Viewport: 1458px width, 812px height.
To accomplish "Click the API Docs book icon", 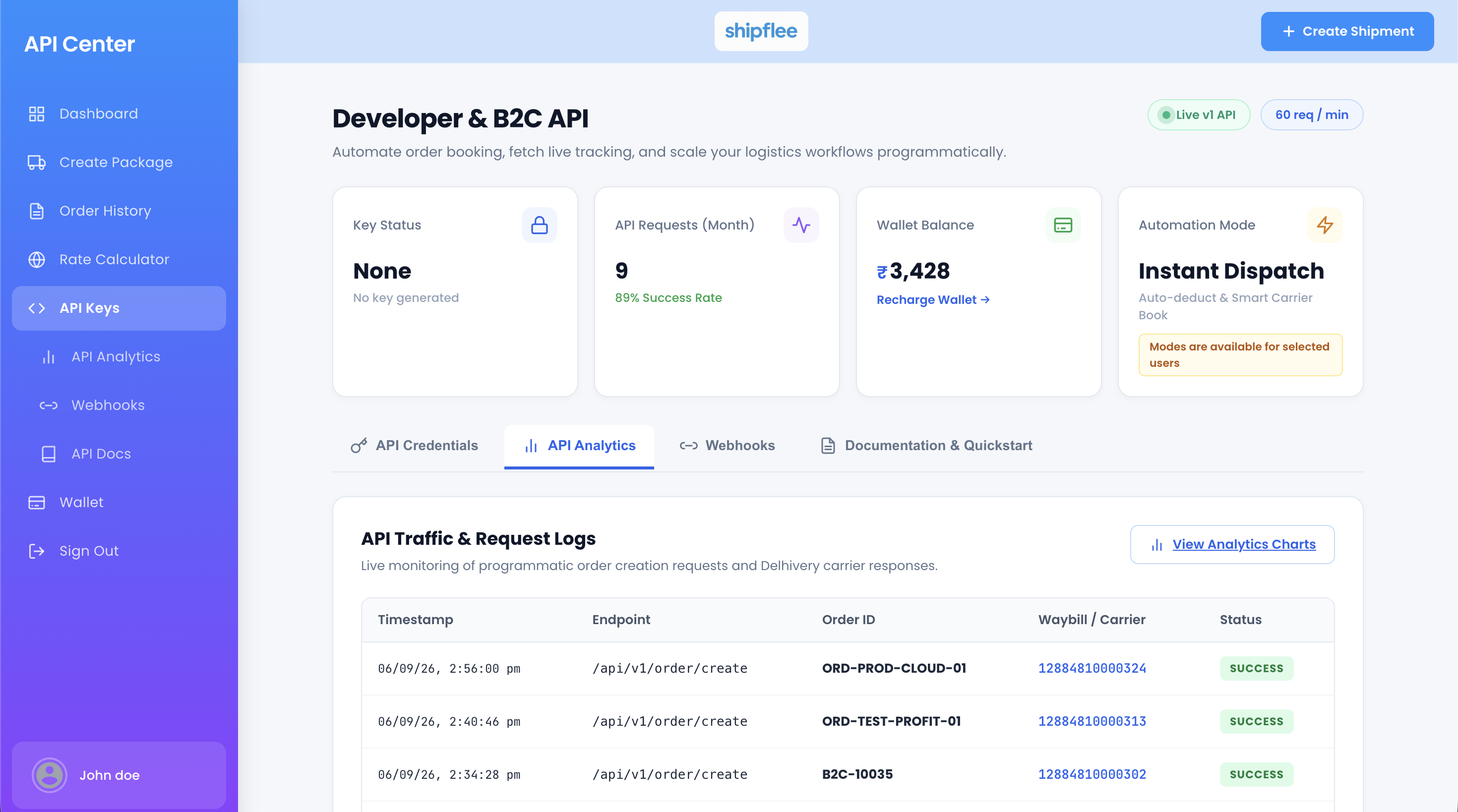I will pyautogui.click(x=49, y=455).
